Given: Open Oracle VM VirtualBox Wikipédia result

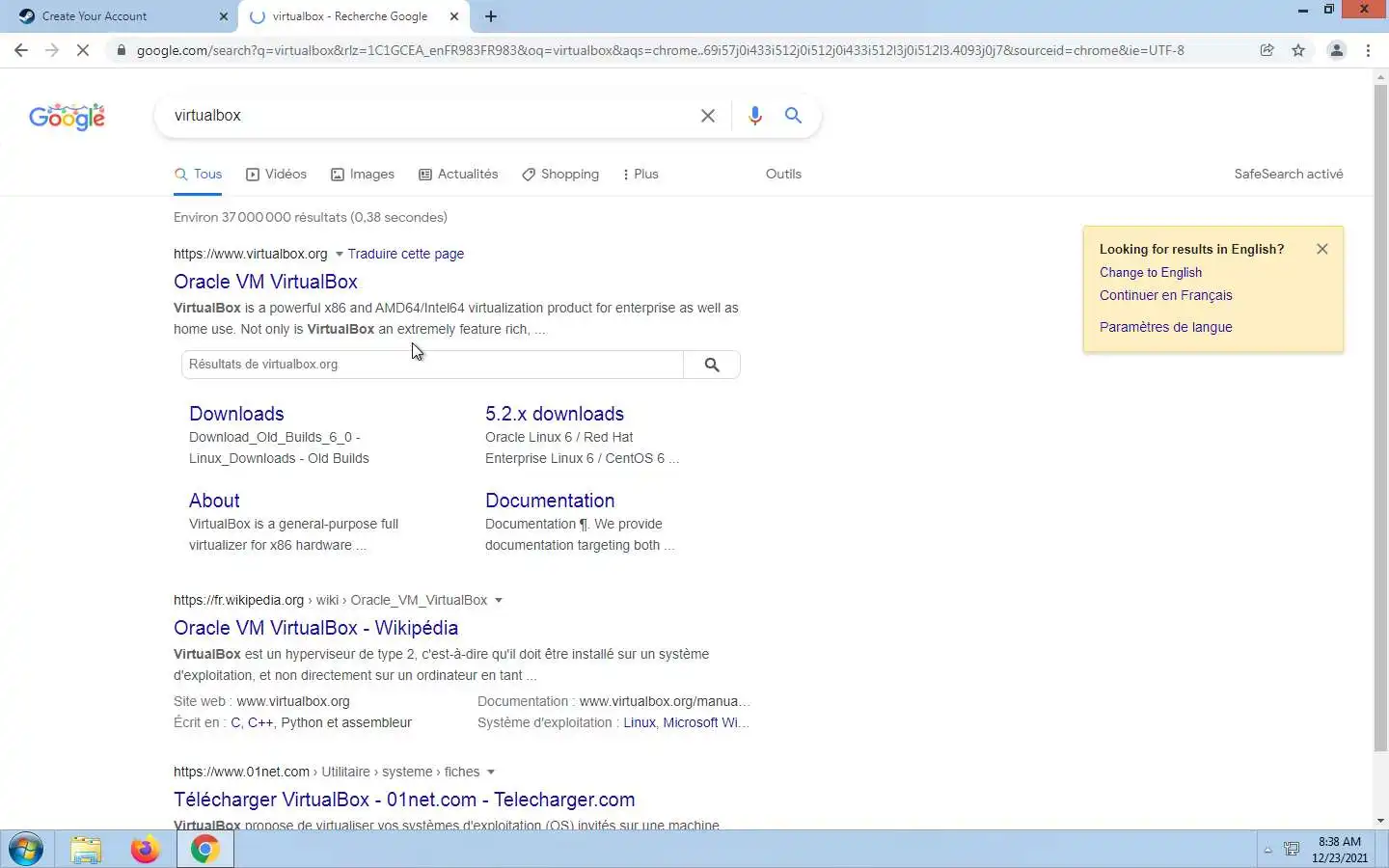Looking at the screenshot, I should [315, 628].
